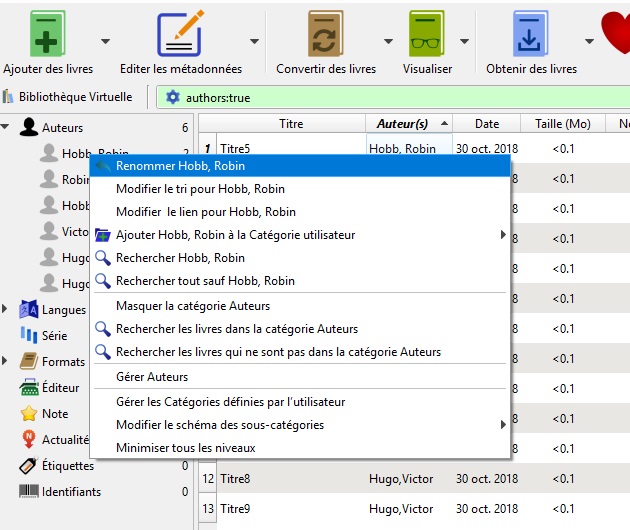Select the Langues category icon
630x530 pixels.
pos(29,309)
